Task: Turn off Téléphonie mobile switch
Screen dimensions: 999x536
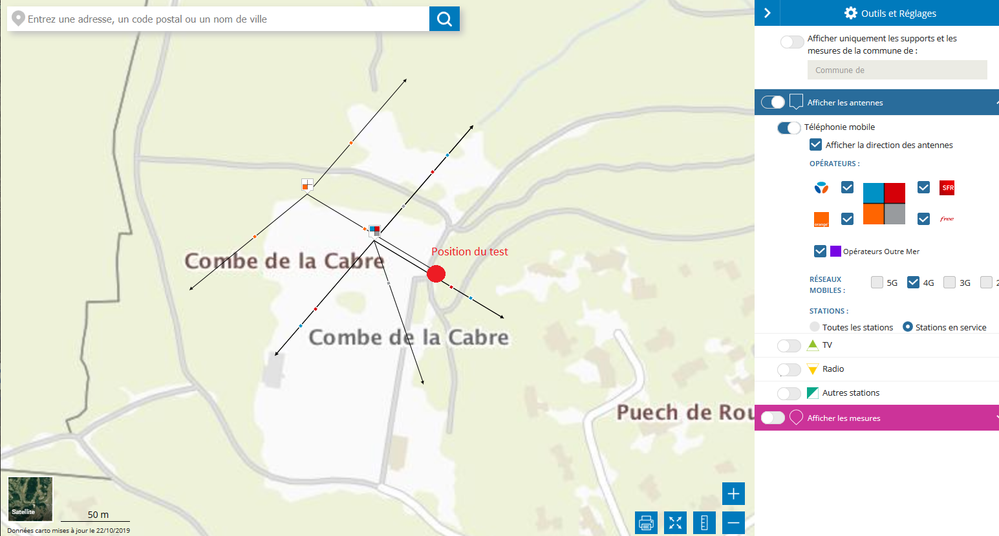Action: tap(789, 127)
